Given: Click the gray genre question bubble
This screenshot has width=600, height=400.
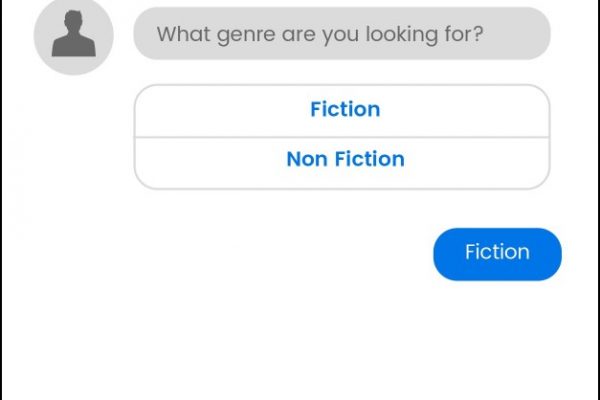Looking at the screenshot, I should (342, 33).
